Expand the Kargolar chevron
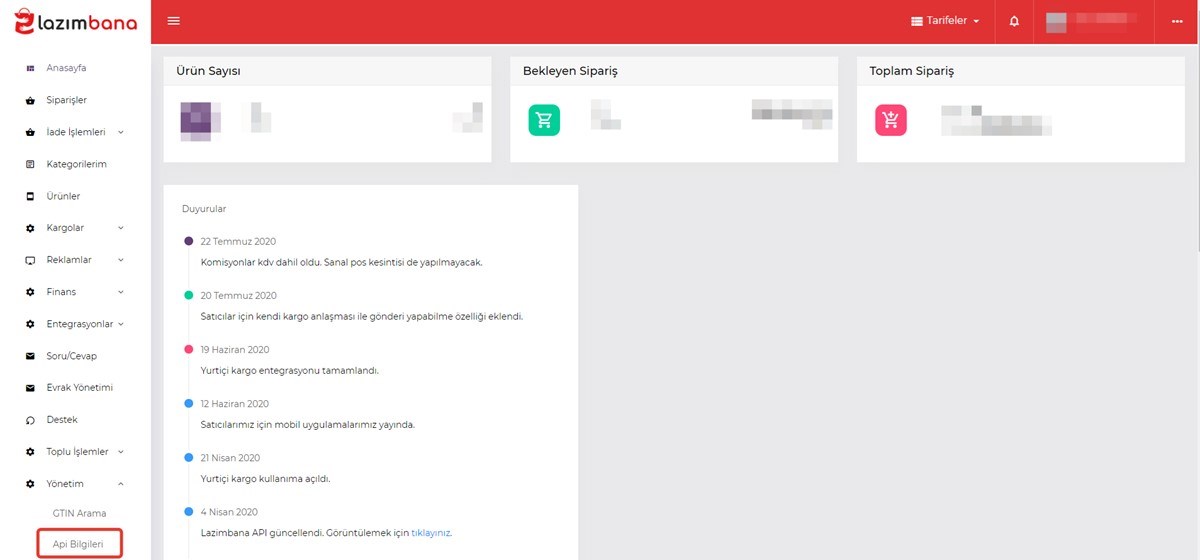 [121, 228]
